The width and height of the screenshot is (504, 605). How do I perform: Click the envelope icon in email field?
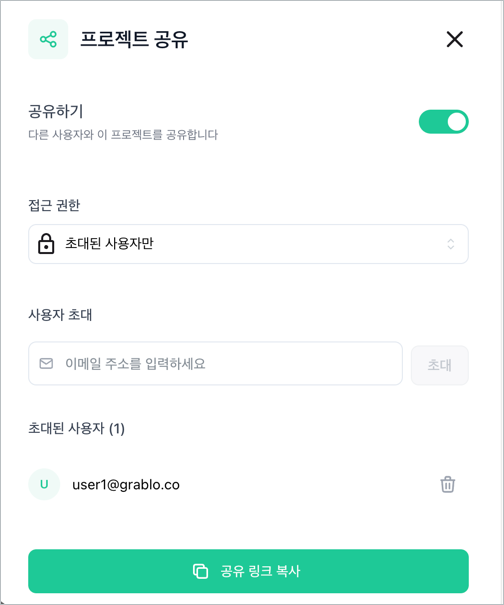point(46,363)
